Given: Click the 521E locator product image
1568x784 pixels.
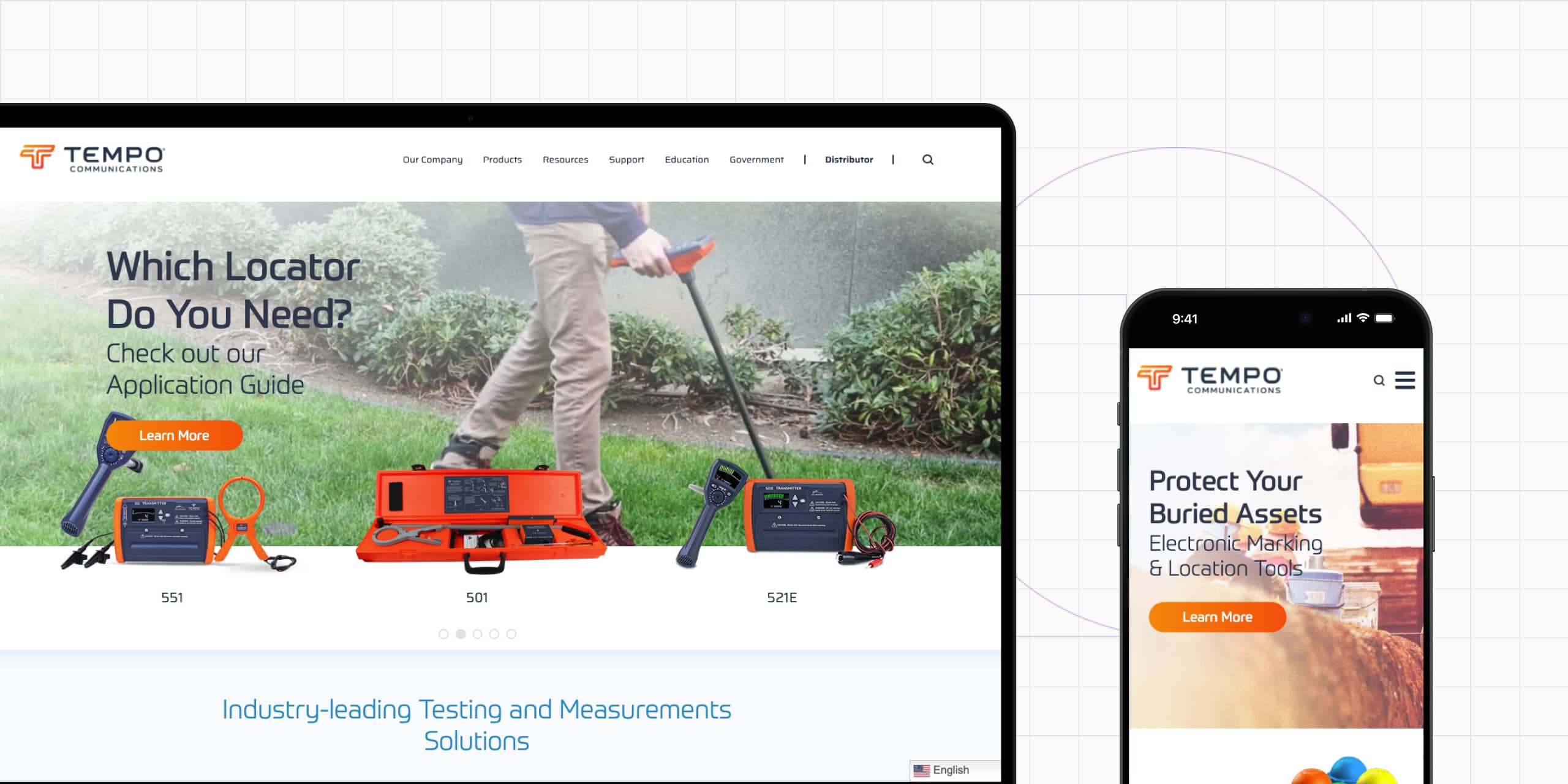Looking at the screenshot, I should tap(786, 514).
